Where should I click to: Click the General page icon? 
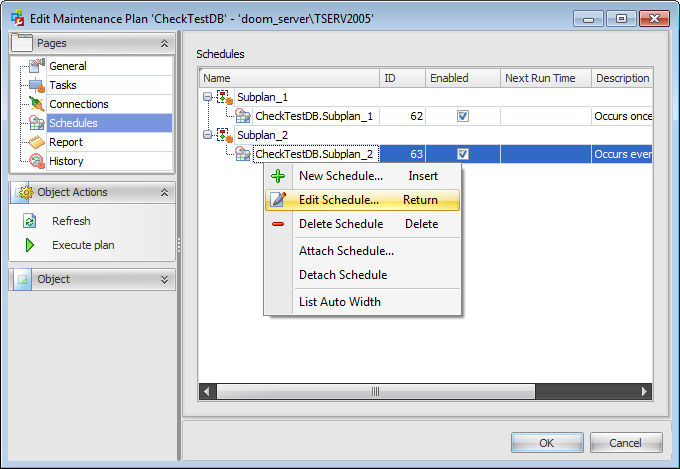pos(36,66)
